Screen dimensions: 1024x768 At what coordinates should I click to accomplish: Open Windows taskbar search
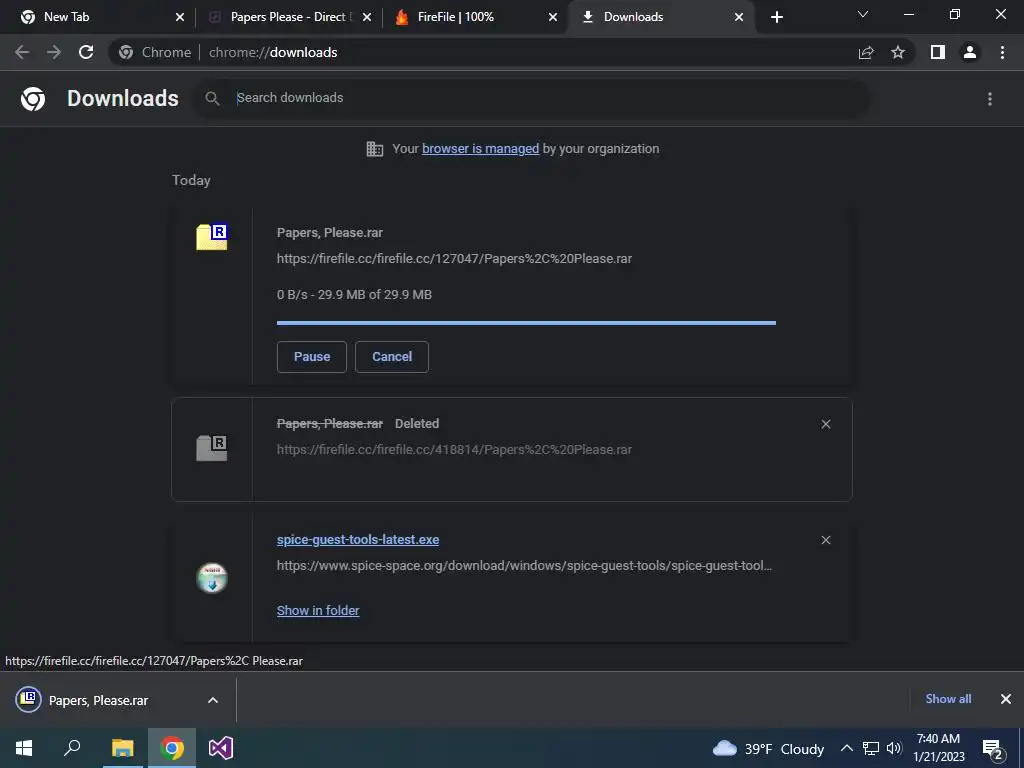click(72, 748)
